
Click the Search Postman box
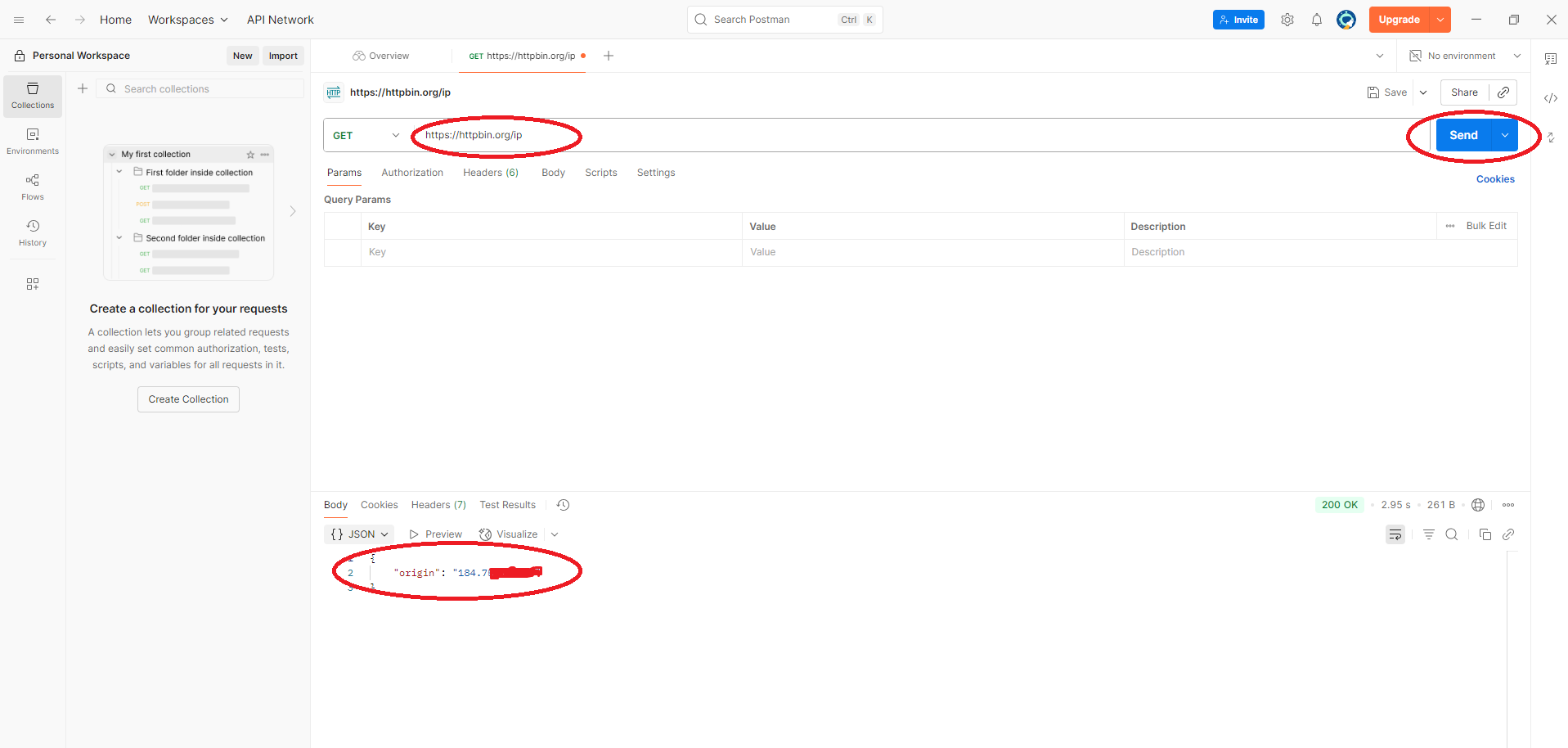coord(785,20)
